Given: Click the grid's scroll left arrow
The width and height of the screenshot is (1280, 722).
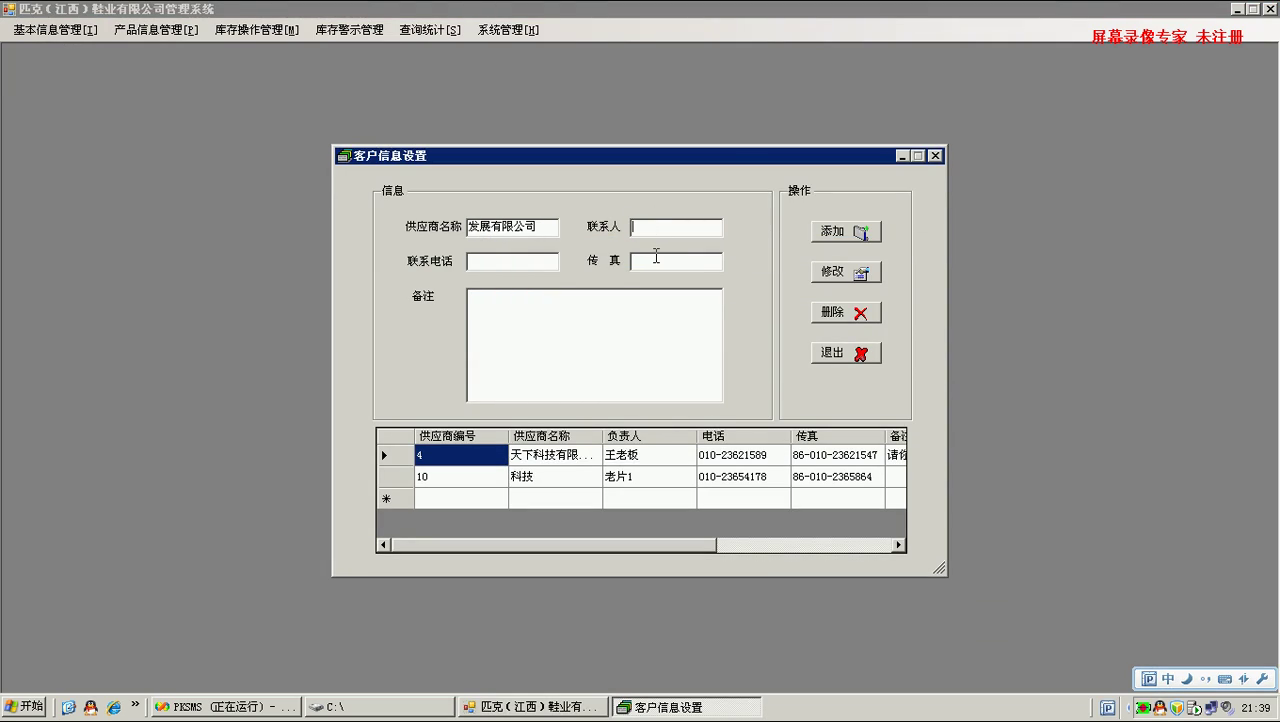Looking at the screenshot, I should (384, 545).
